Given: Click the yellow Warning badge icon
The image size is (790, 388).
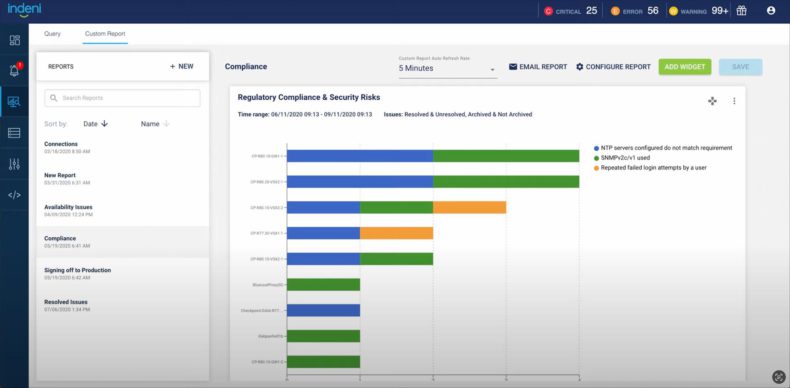Looking at the screenshot, I should 673,11.
